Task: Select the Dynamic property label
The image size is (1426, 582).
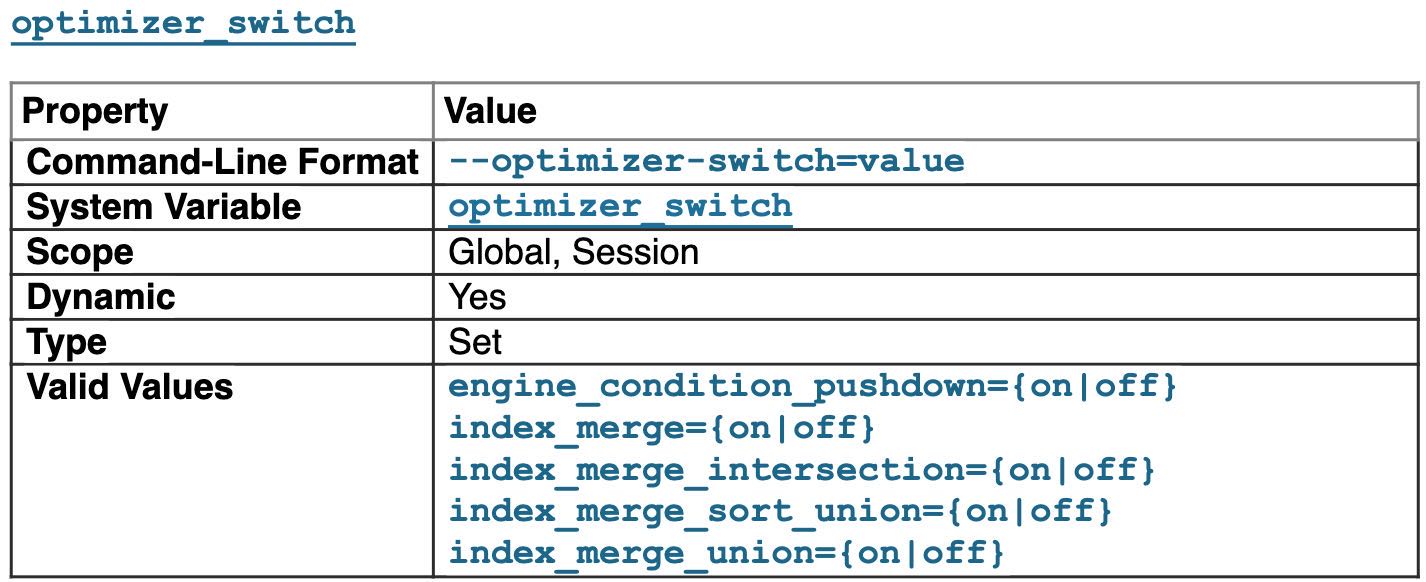Action: point(100,297)
